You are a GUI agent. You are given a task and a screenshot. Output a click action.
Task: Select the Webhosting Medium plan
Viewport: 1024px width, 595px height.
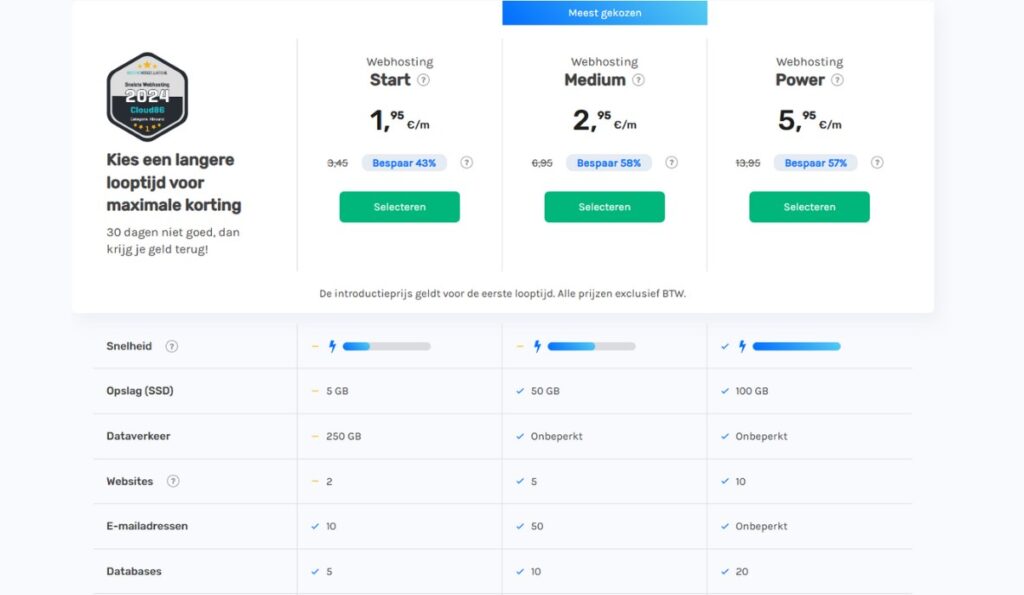point(604,207)
